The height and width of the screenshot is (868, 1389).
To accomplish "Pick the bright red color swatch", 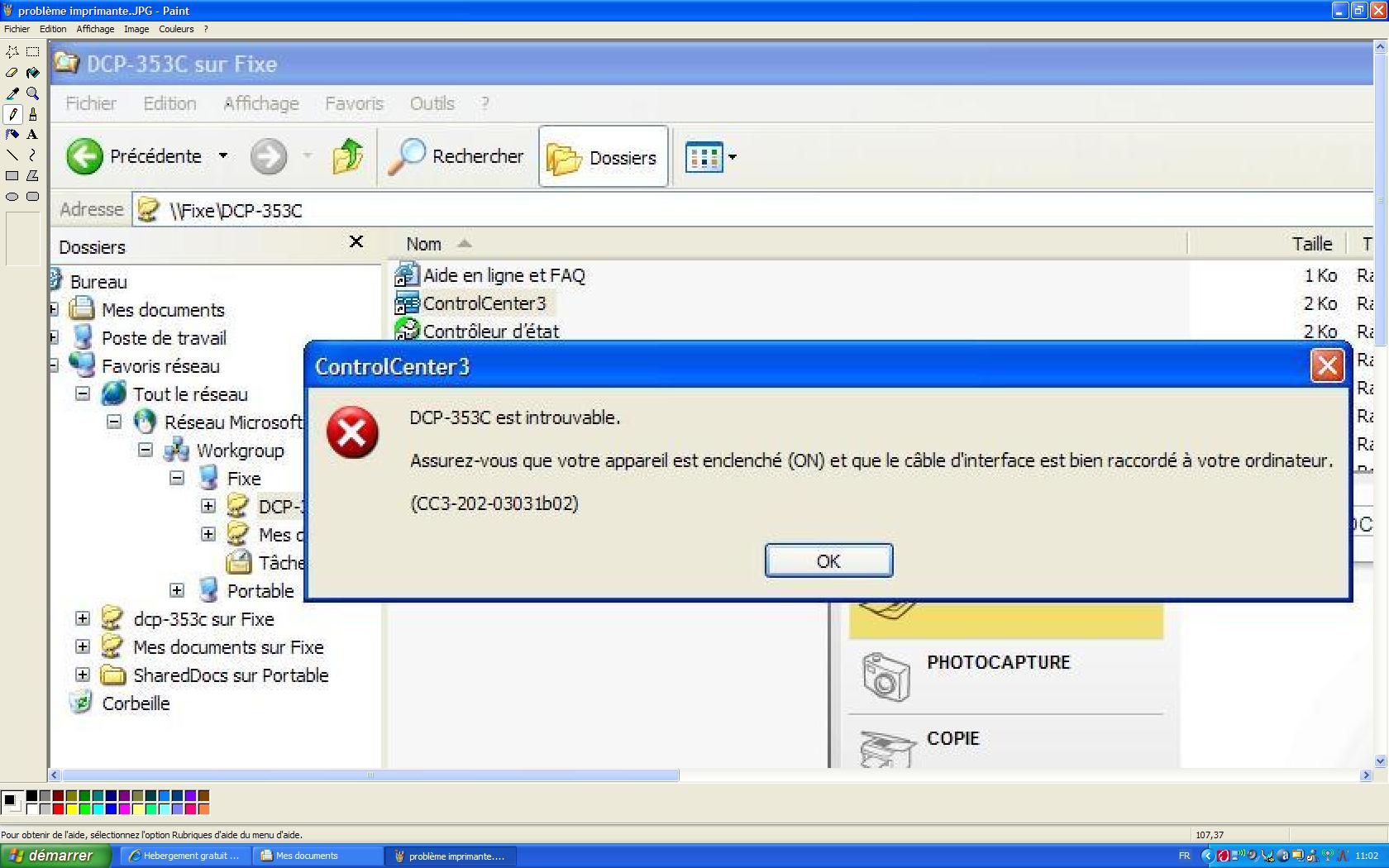I will click(x=58, y=808).
